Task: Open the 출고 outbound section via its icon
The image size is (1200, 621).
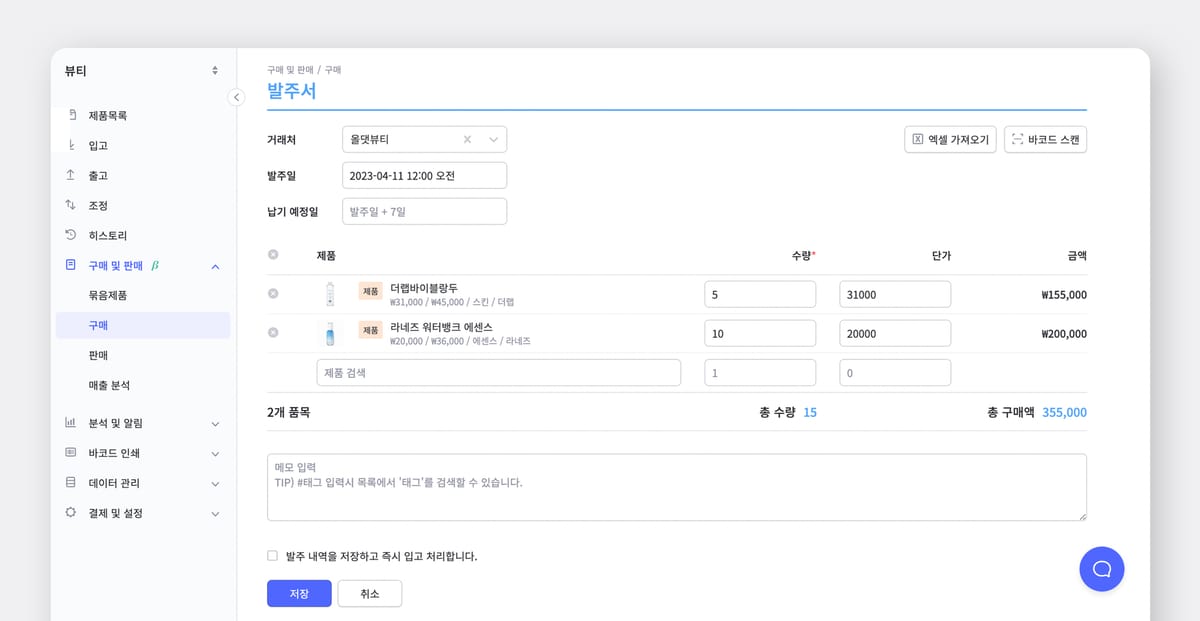Action: pyautogui.click(x=72, y=175)
